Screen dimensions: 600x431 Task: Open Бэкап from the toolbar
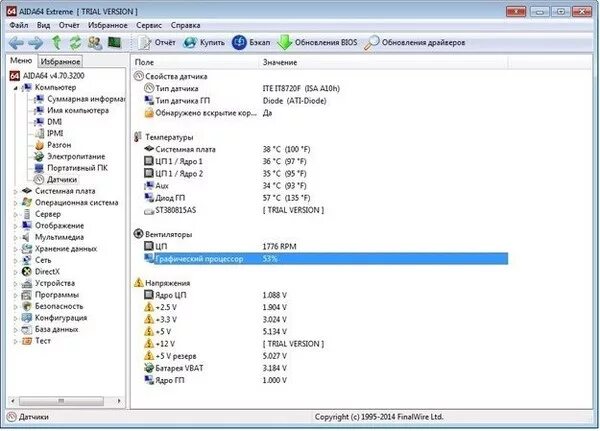(251, 42)
